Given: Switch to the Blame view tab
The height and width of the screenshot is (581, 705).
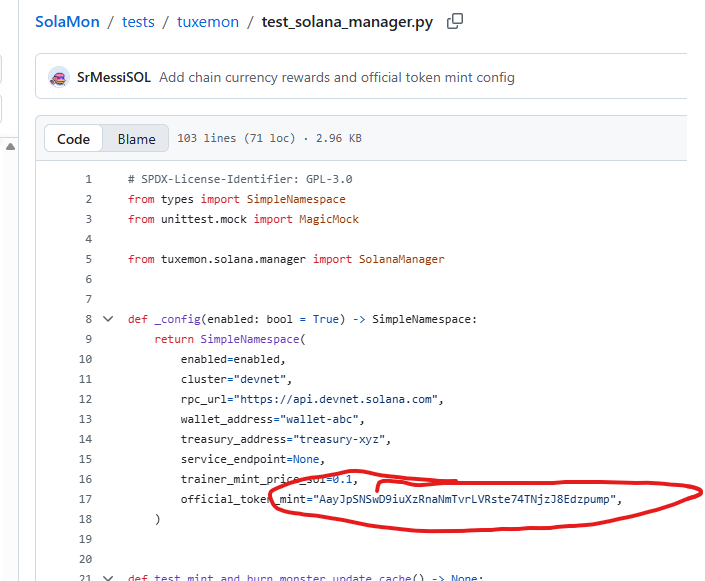Looking at the screenshot, I should [x=136, y=139].
